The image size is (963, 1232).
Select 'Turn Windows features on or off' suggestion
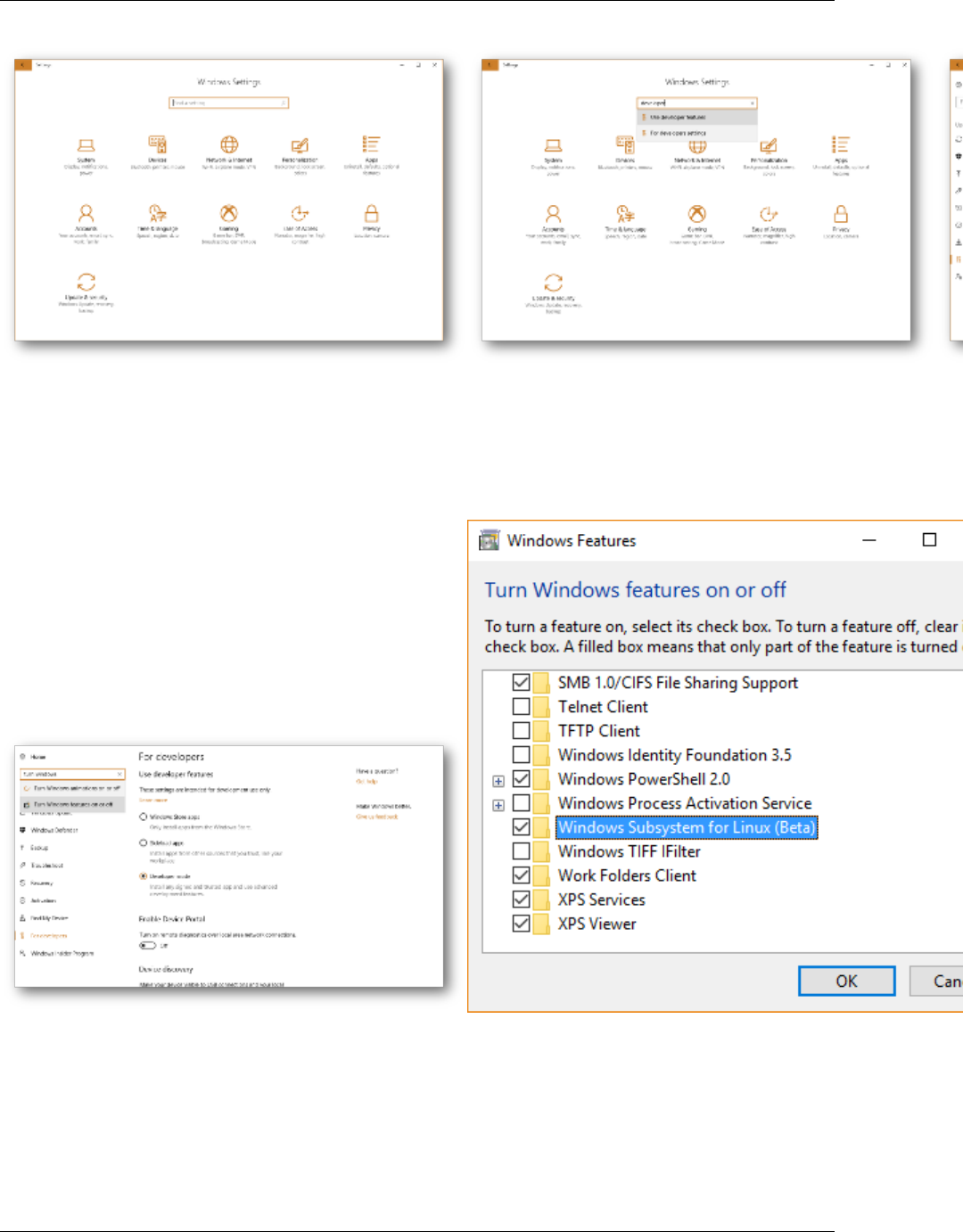(x=72, y=804)
